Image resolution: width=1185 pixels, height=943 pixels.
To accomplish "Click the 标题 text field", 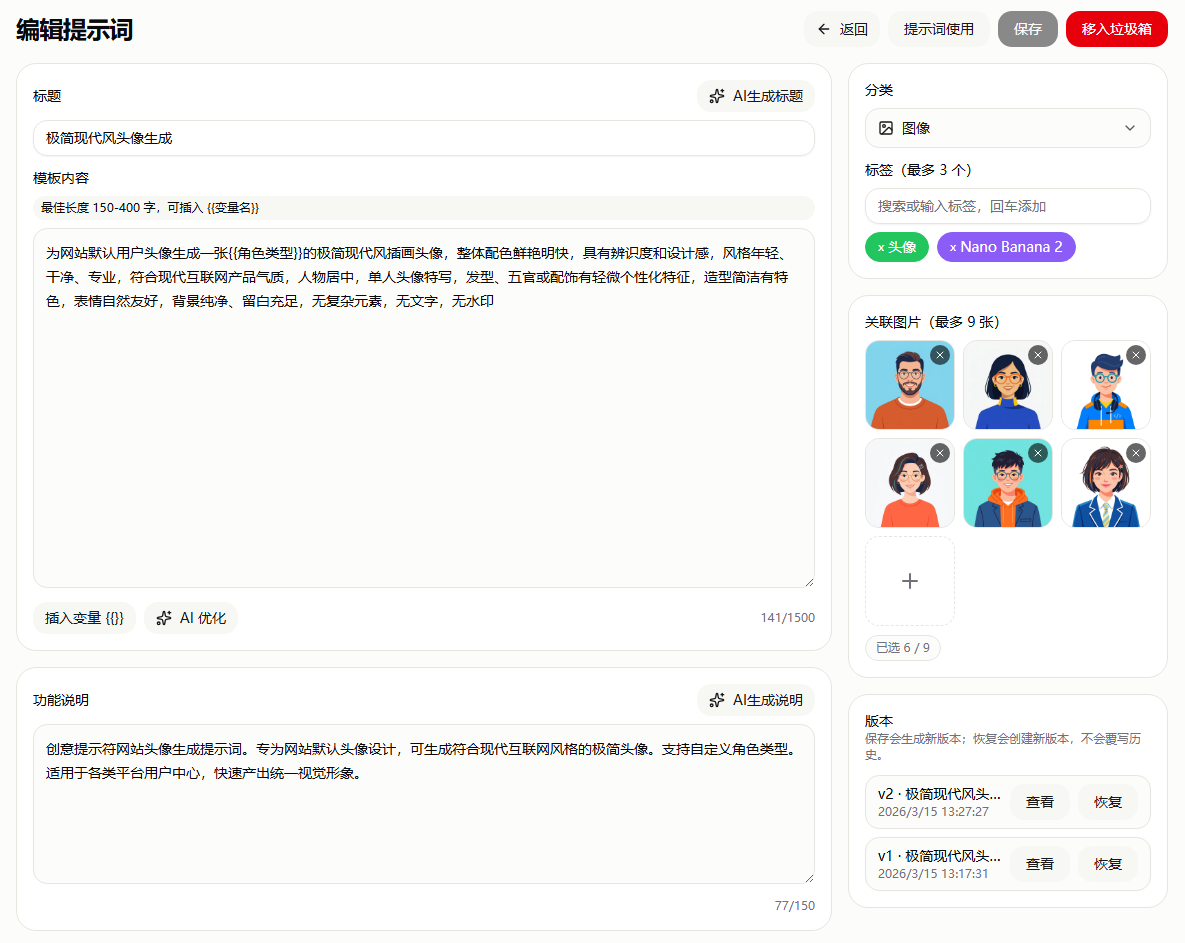I will click(423, 138).
